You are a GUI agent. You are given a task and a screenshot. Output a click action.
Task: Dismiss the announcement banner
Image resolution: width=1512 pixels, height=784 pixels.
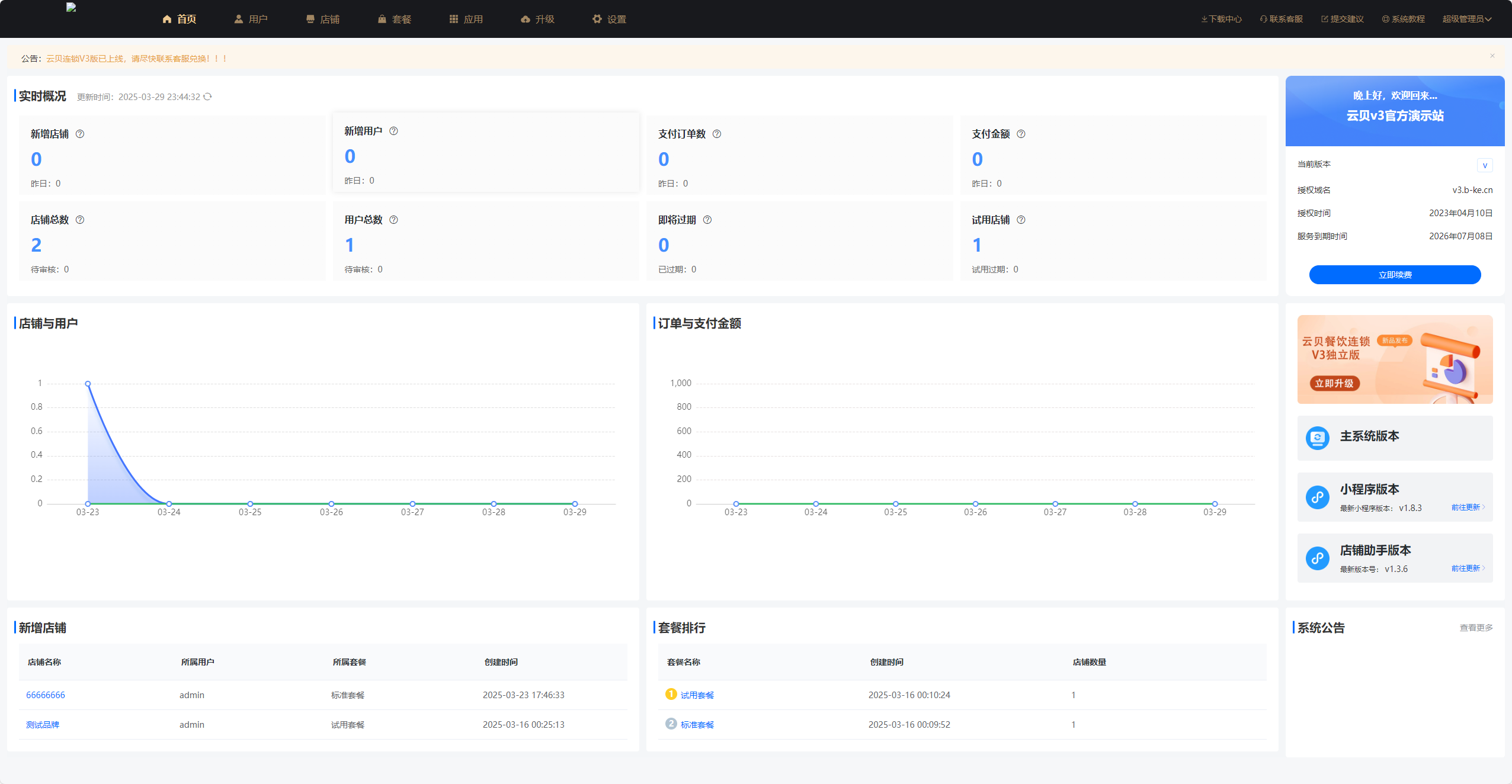1492,56
